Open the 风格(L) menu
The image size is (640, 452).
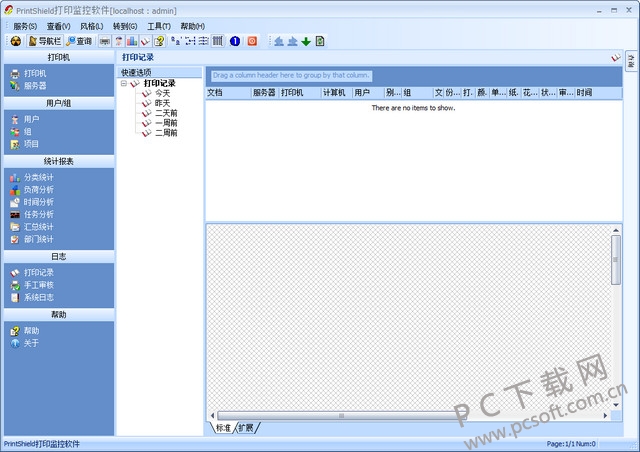(x=91, y=26)
